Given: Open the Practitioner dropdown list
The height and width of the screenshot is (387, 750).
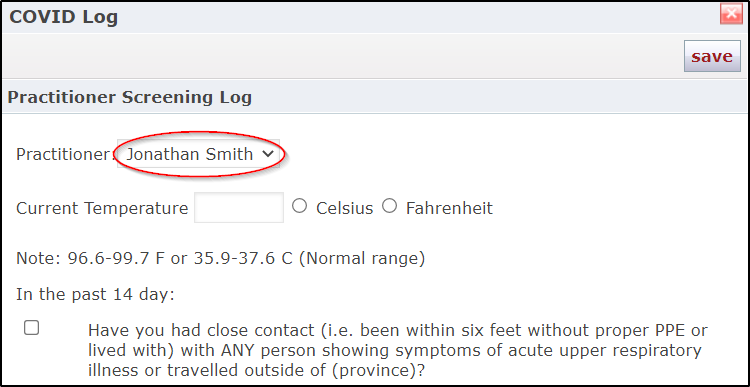Looking at the screenshot, I should [199, 154].
